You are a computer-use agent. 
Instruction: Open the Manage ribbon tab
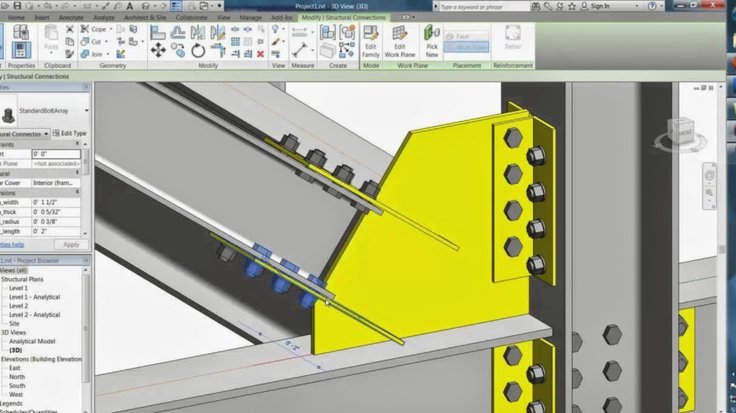250,17
